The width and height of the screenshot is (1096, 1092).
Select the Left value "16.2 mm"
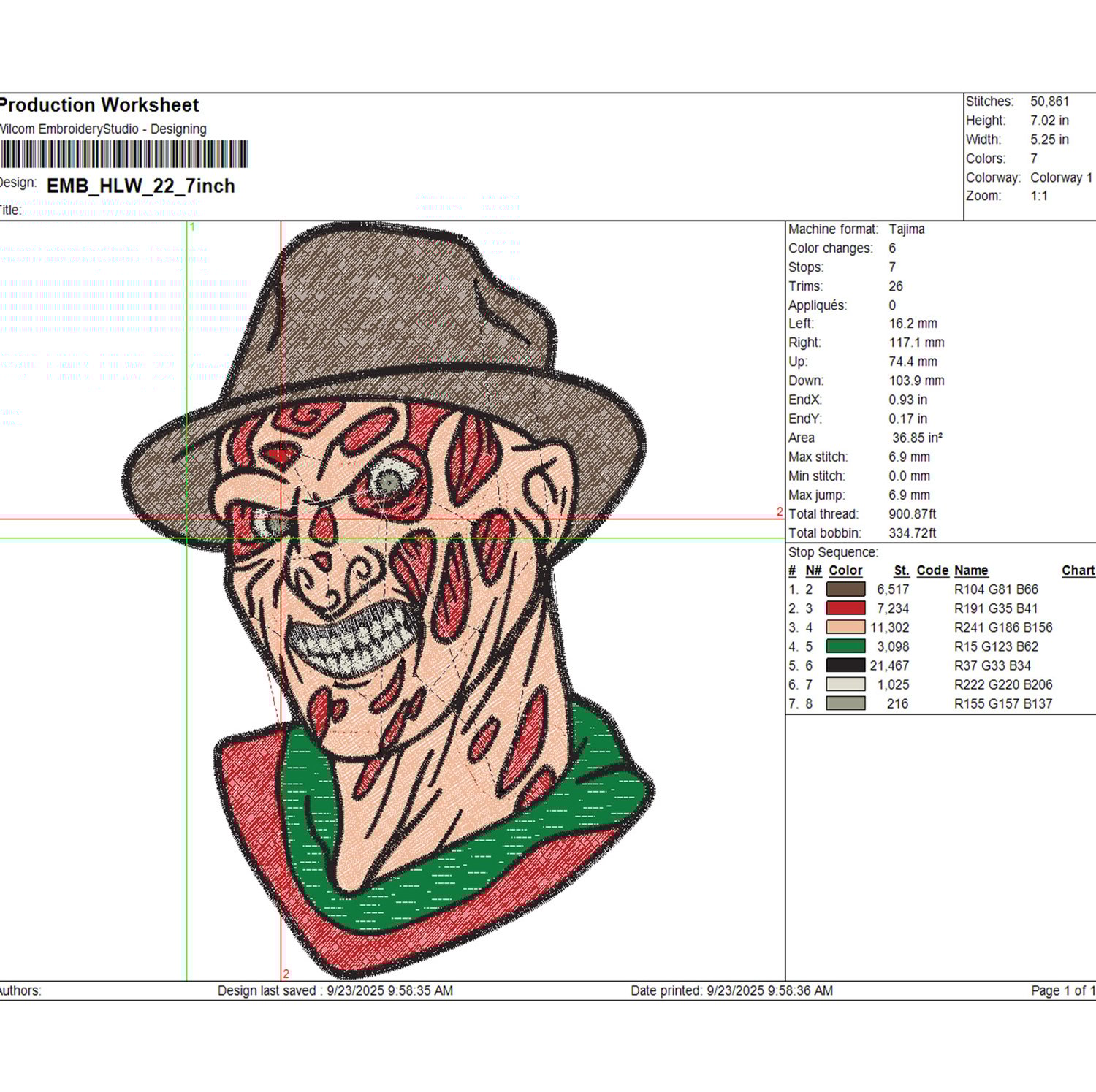[913, 324]
